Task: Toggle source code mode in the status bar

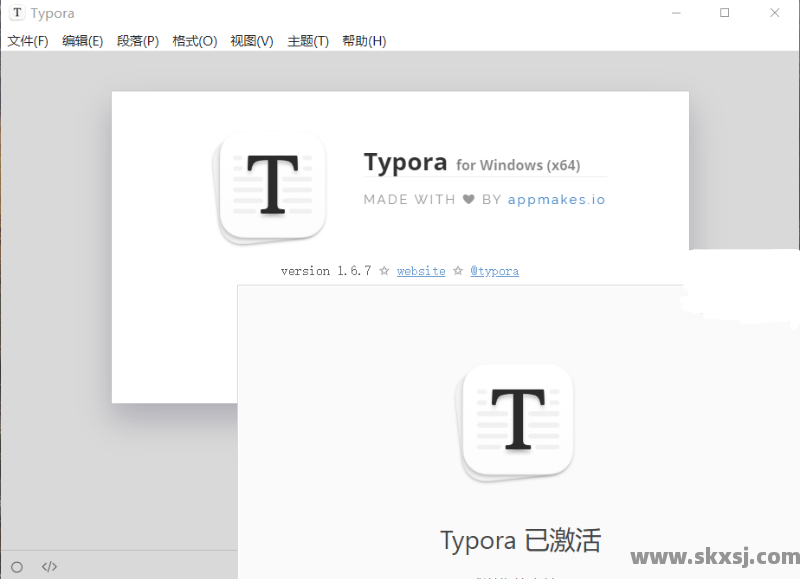Action: pyautogui.click(x=49, y=566)
